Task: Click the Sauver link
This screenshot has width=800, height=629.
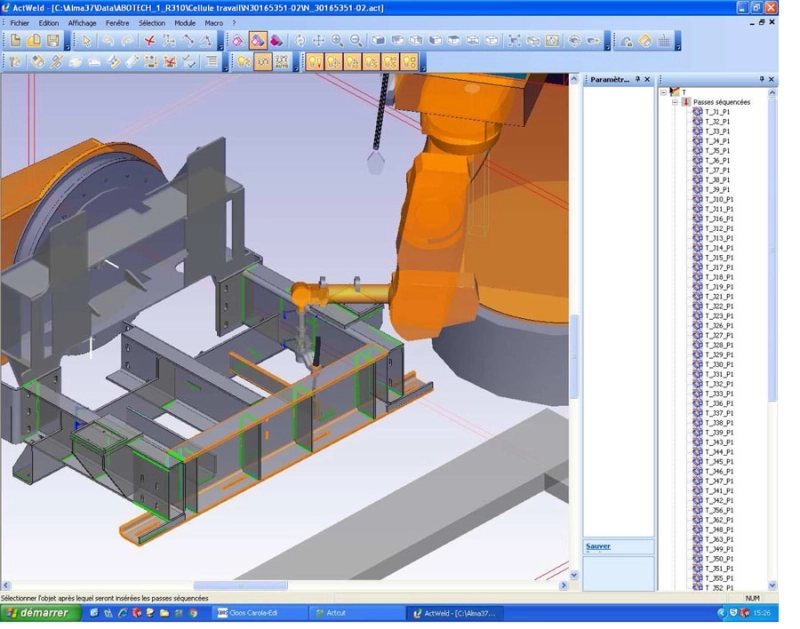Action: [x=598, y=546]
